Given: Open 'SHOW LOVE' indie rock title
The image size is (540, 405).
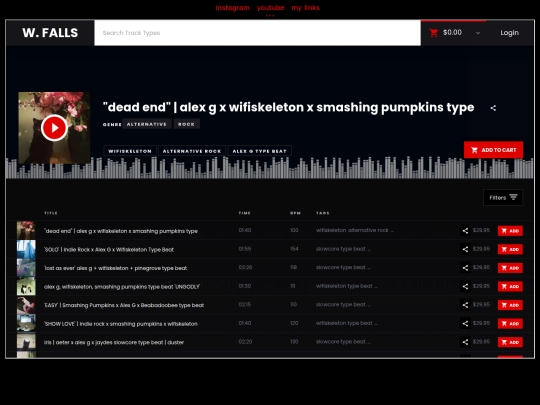Looking at the screenshot, I should (121, 324).
